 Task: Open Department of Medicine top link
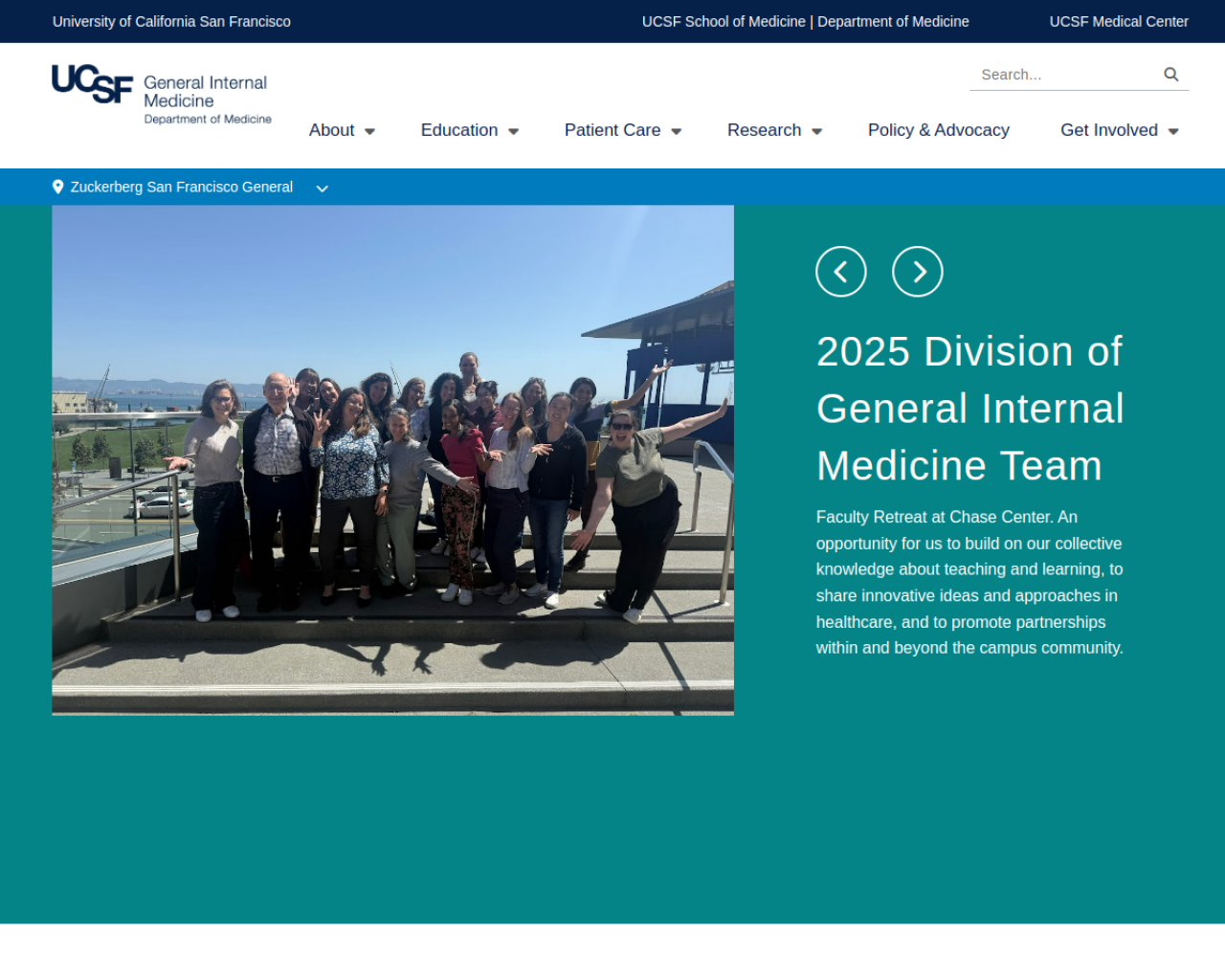(x=893, y=21)
